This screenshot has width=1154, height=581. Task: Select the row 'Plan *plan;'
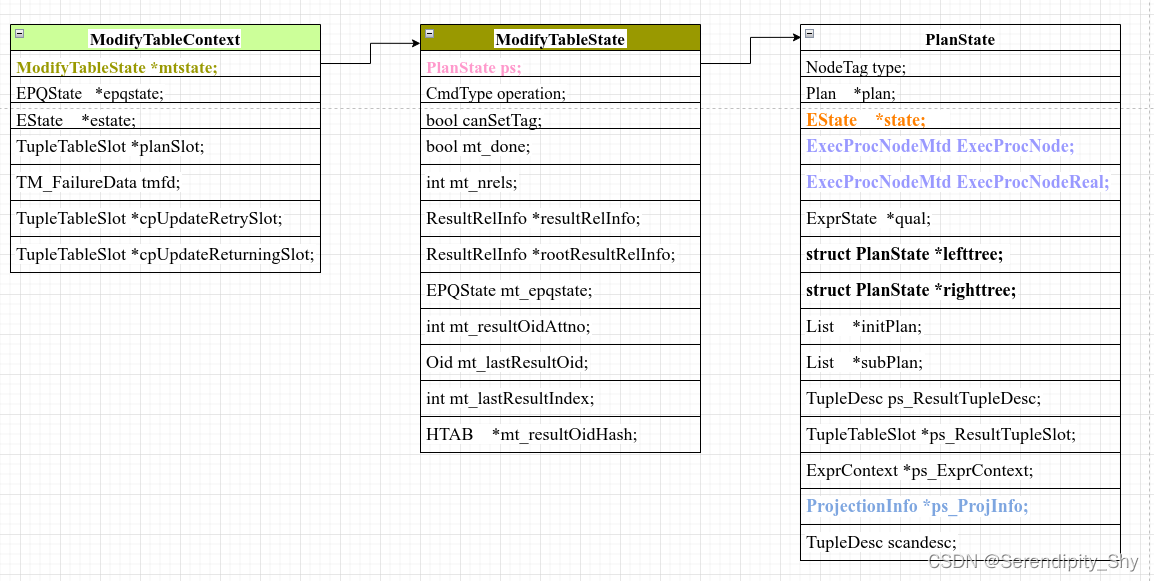960,90
